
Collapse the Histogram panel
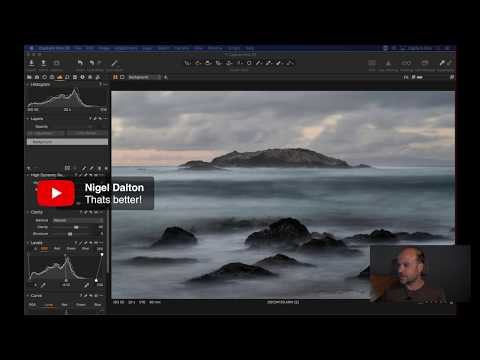(28, 85)
